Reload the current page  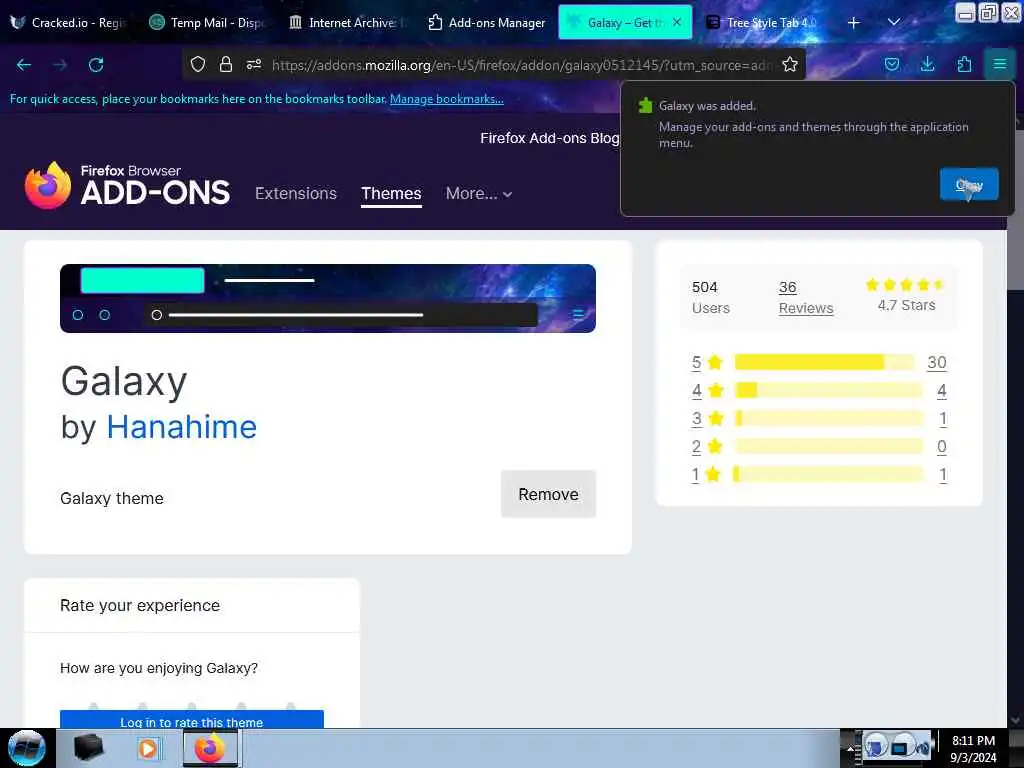[96, 65]
